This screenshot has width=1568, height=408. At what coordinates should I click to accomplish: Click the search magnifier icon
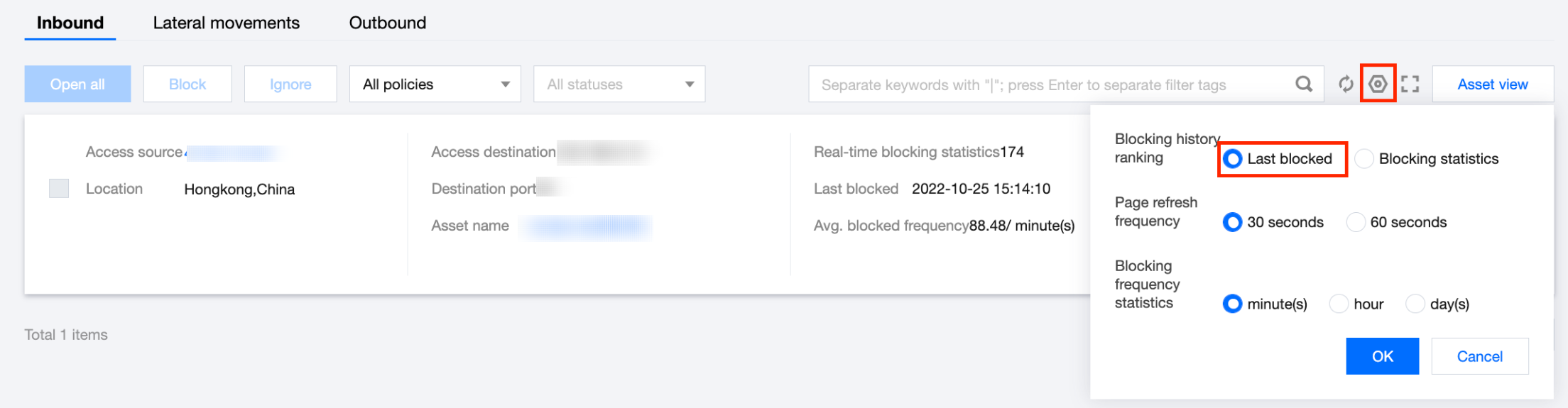click(x=1304, y=84)
